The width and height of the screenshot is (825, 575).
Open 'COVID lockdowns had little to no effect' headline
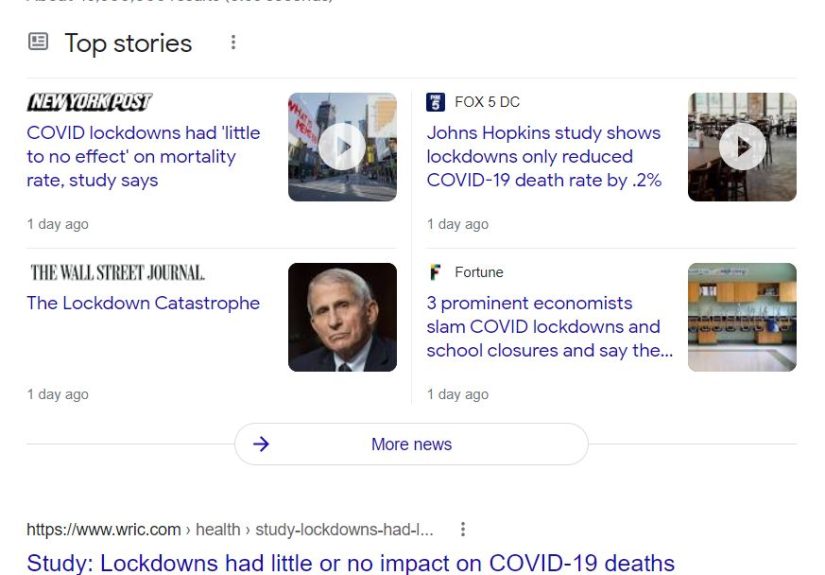[x=143, y=157]
